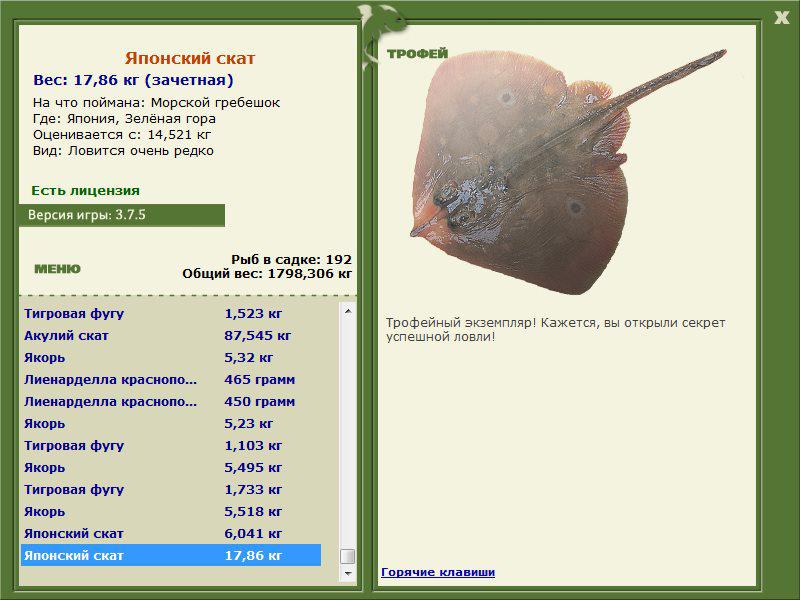Click the highlighted Японский скат 17,86 кг row
Viewport: 800px width, 600px height.
tap(171, 555)
